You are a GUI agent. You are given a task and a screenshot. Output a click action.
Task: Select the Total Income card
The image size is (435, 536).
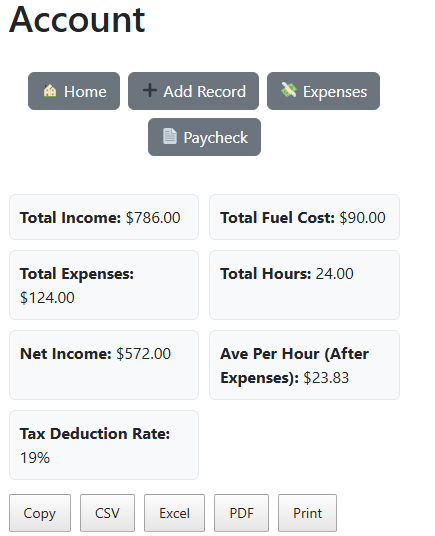[104, 217]
